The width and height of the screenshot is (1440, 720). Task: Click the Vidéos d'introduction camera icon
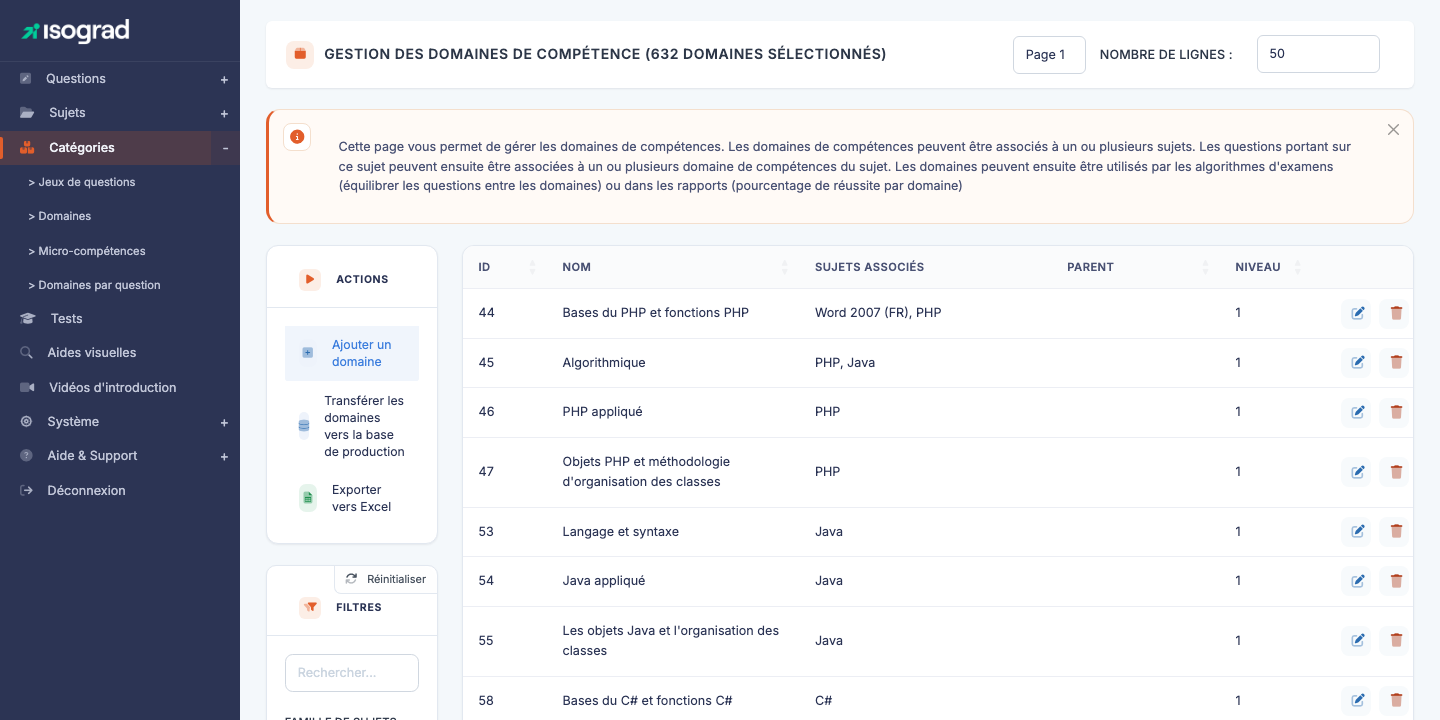coord(27,387)
